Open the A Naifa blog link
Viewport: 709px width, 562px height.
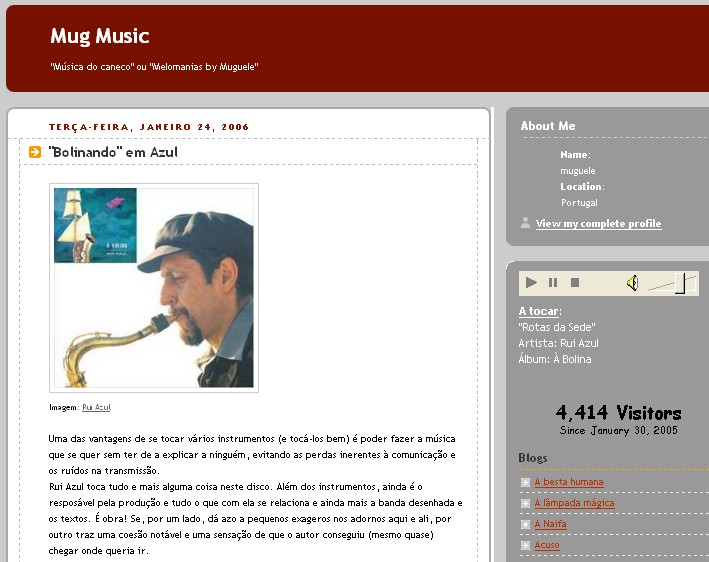point(550,524)
